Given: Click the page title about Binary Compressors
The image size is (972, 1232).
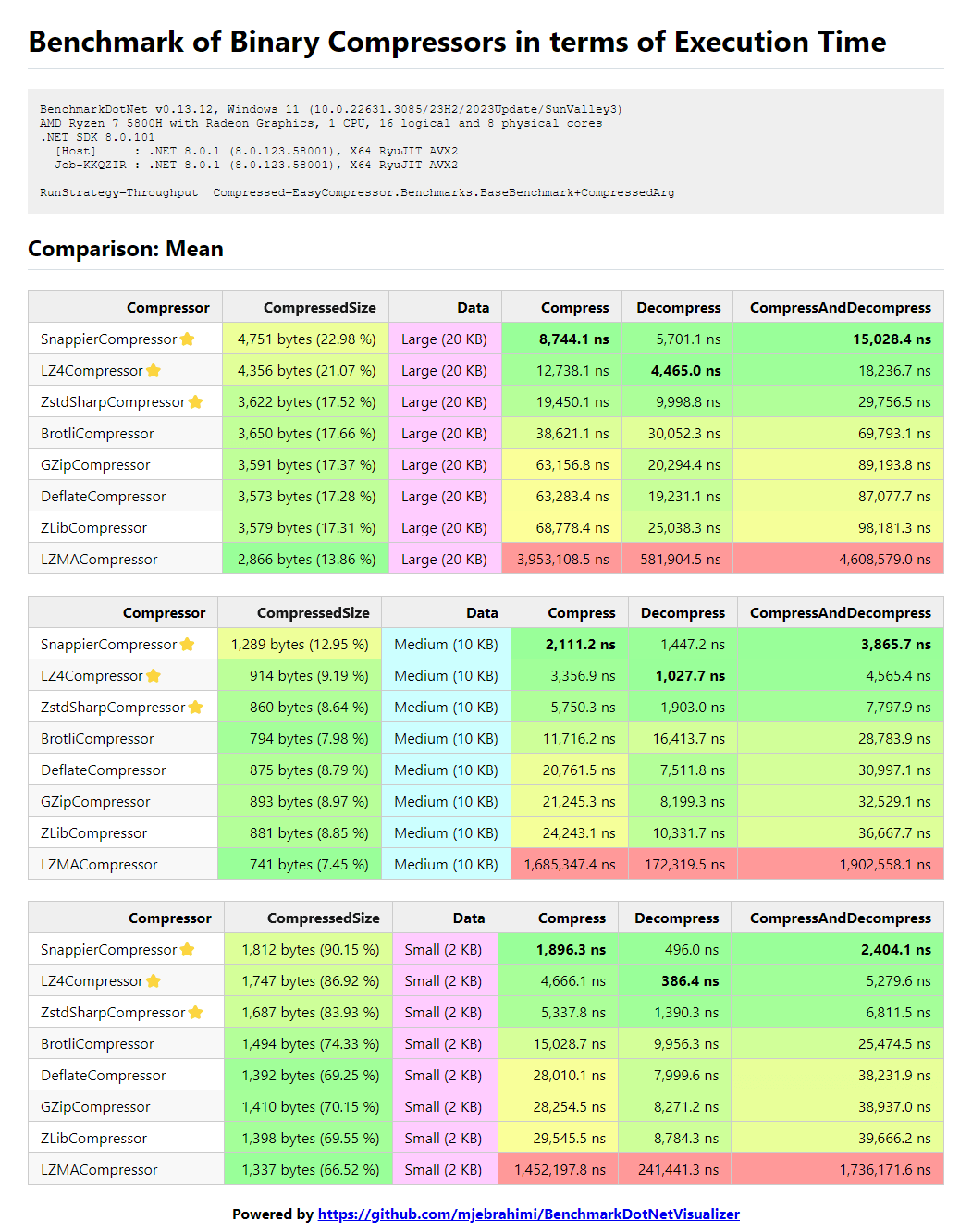Looking at the screenshot, I should click(x=457, y=43).
